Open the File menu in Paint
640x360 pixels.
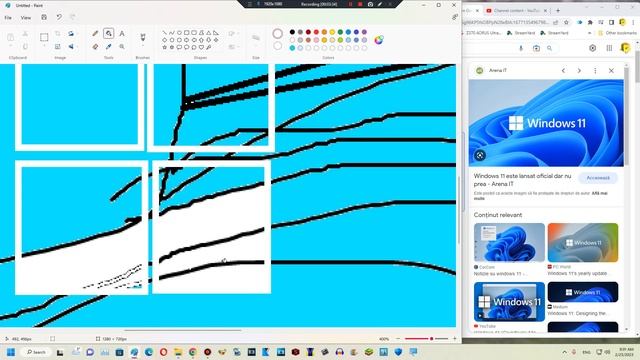(x=8, y=18)
